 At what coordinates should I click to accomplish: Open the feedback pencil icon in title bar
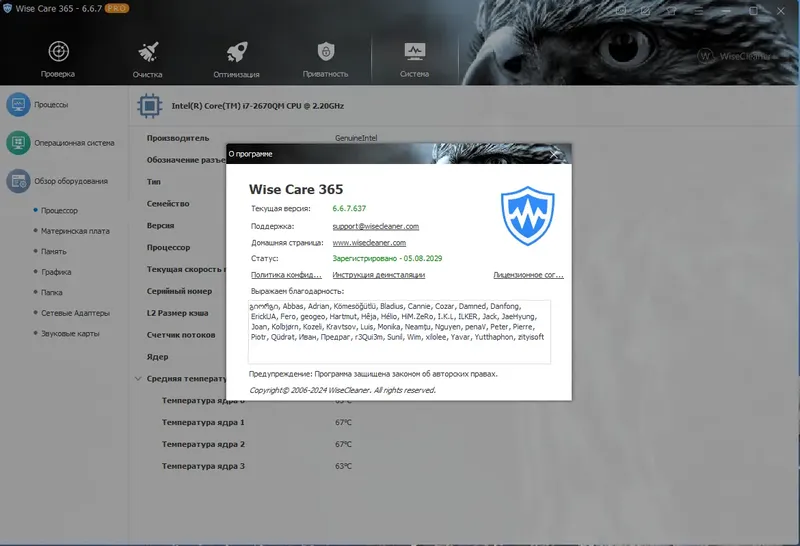(645, 11)
